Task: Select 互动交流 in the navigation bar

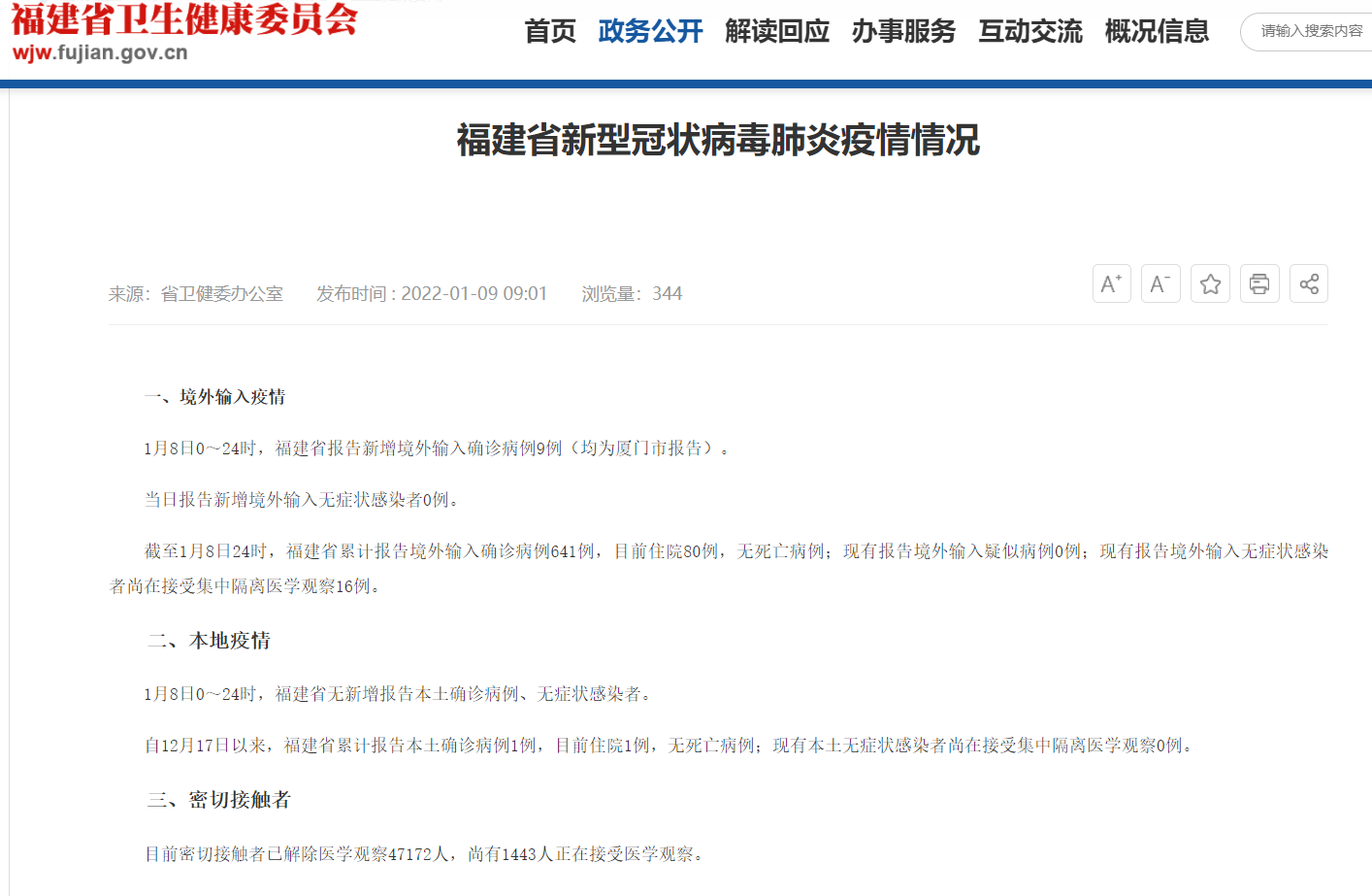Action: 1030,31
